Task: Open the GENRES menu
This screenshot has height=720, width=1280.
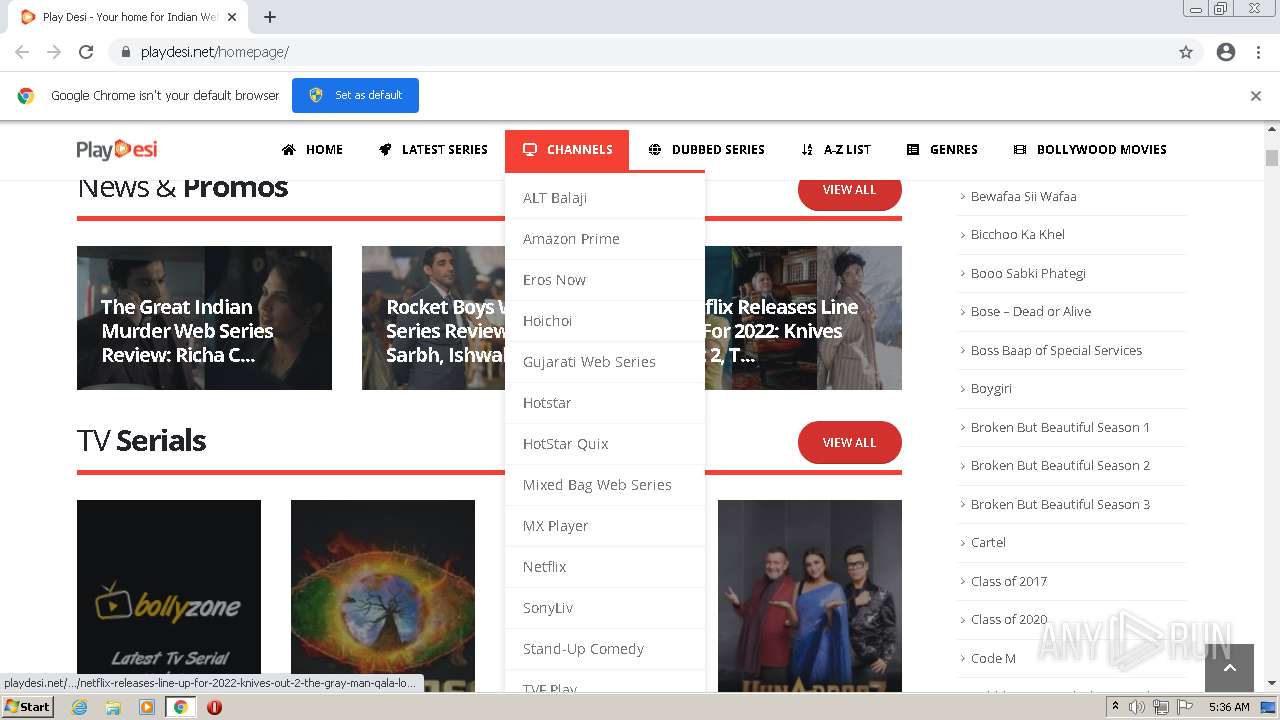Action: coord(942,150)
